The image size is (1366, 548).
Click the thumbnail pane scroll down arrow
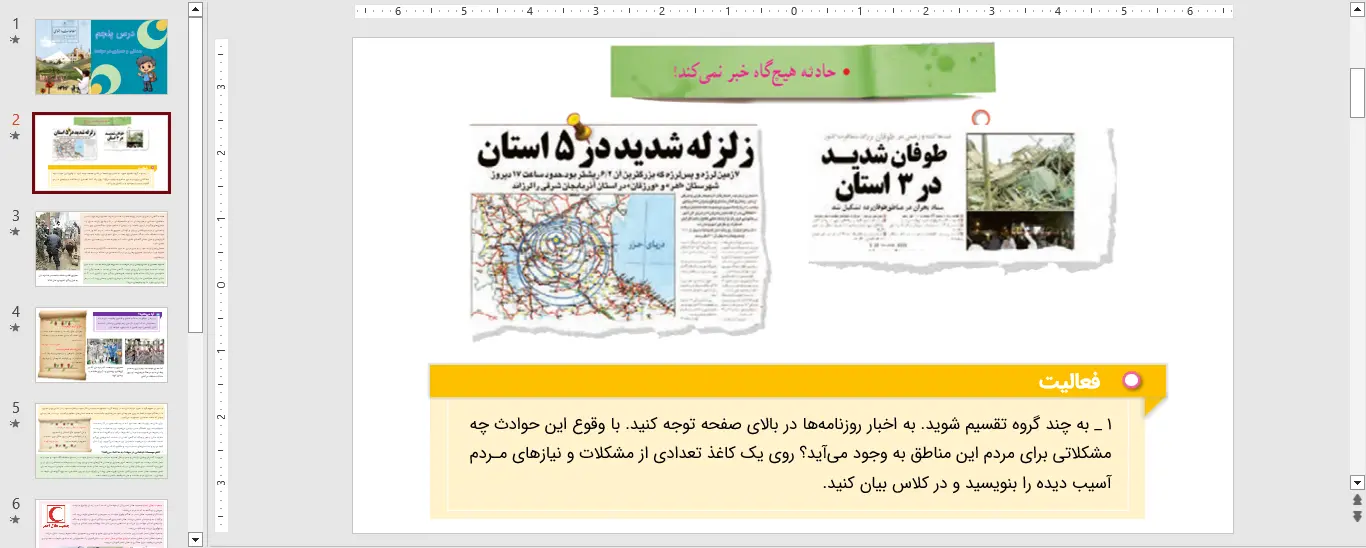(196, 540)
